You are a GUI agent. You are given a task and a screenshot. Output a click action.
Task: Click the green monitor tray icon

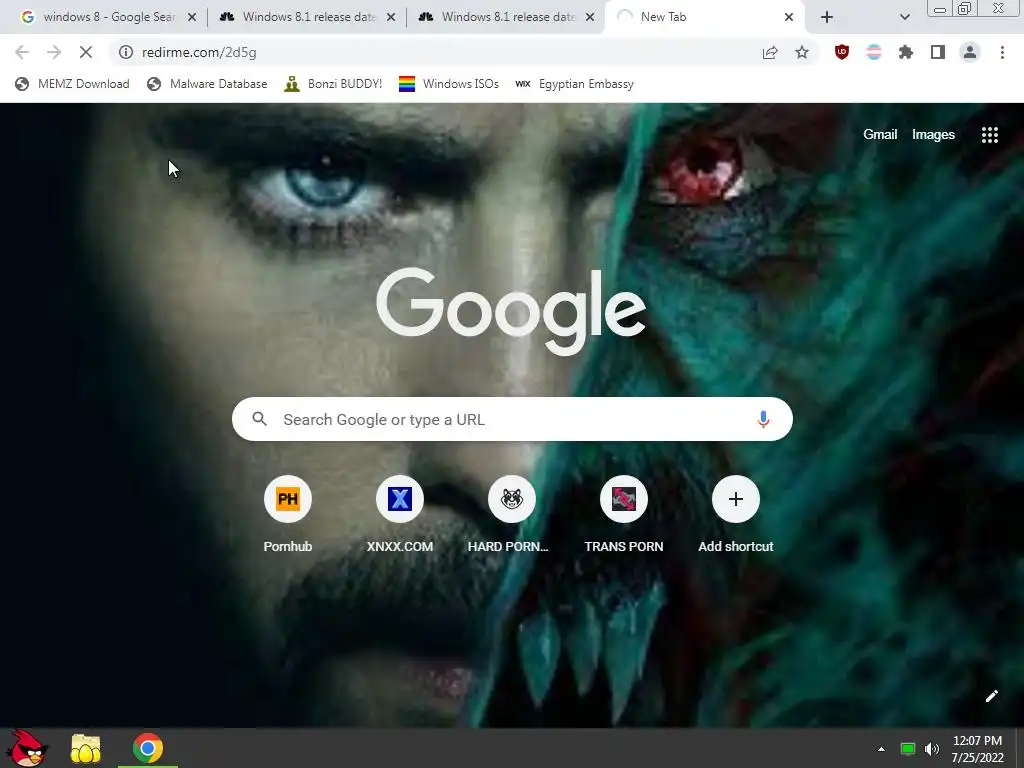click(908, 749)
